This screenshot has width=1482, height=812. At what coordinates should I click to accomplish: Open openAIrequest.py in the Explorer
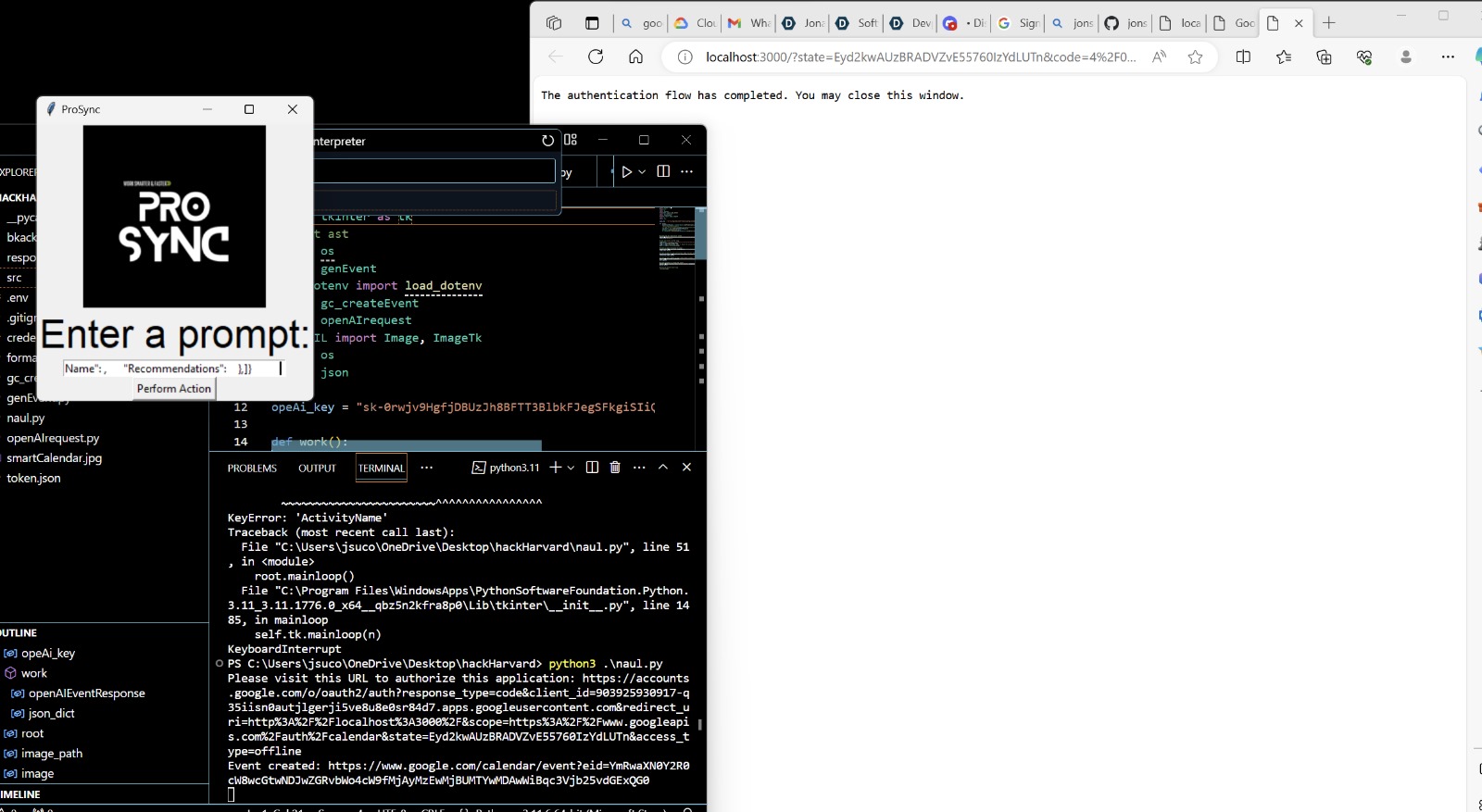coord(53,438)
